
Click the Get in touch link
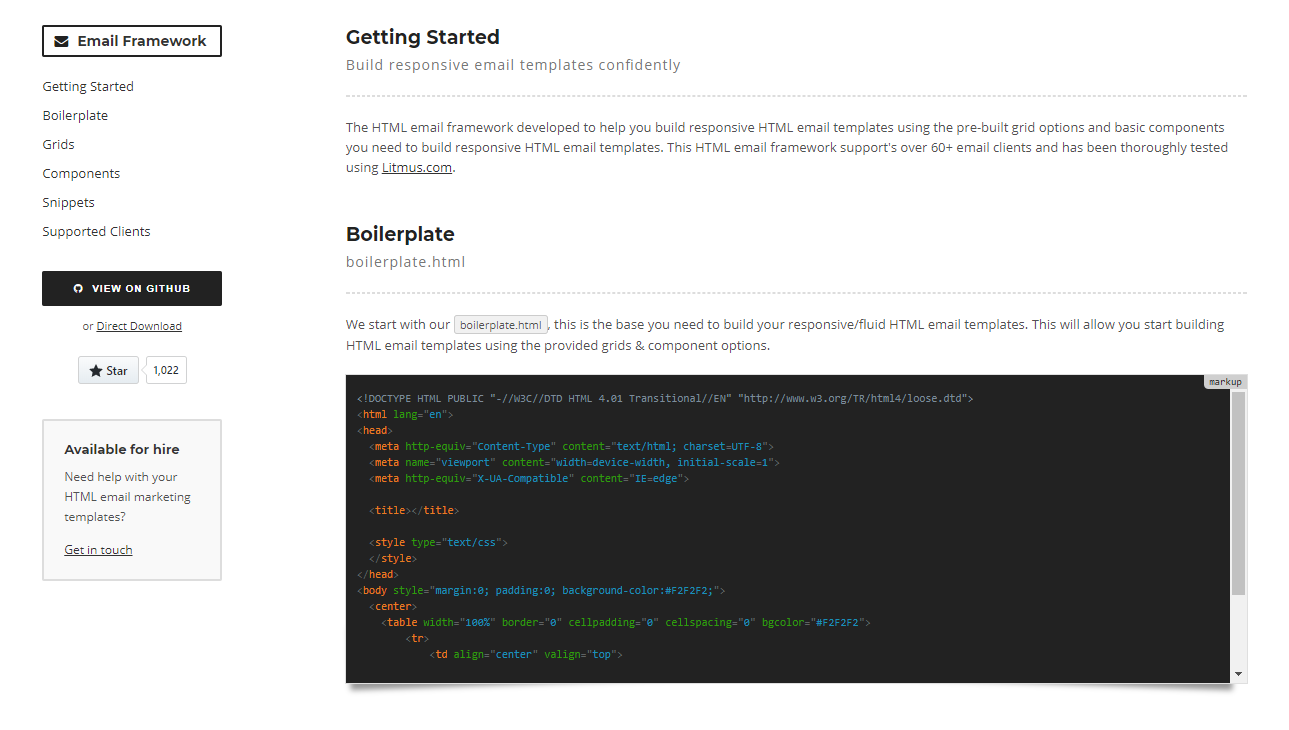(98, 550)
